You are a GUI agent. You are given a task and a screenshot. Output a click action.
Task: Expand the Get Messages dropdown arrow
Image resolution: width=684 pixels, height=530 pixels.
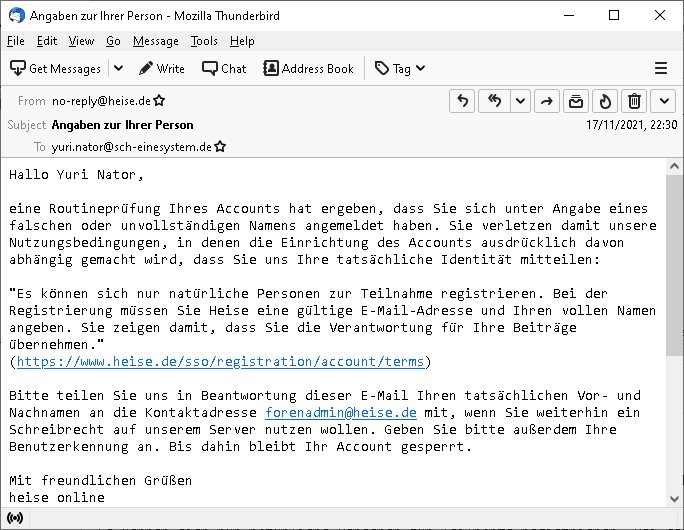[118, 68]
